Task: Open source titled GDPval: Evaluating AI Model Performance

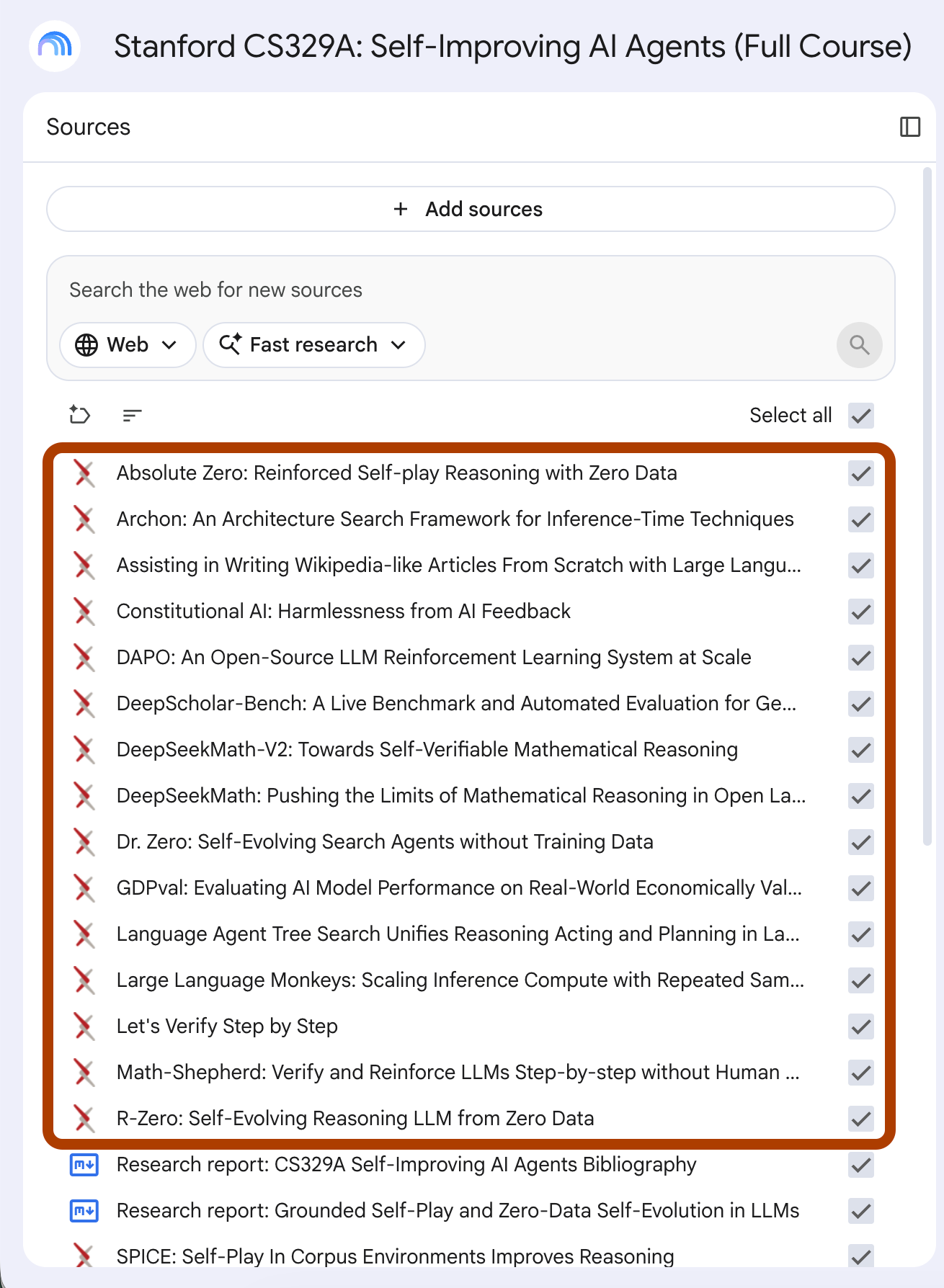Action: point(459,888)
